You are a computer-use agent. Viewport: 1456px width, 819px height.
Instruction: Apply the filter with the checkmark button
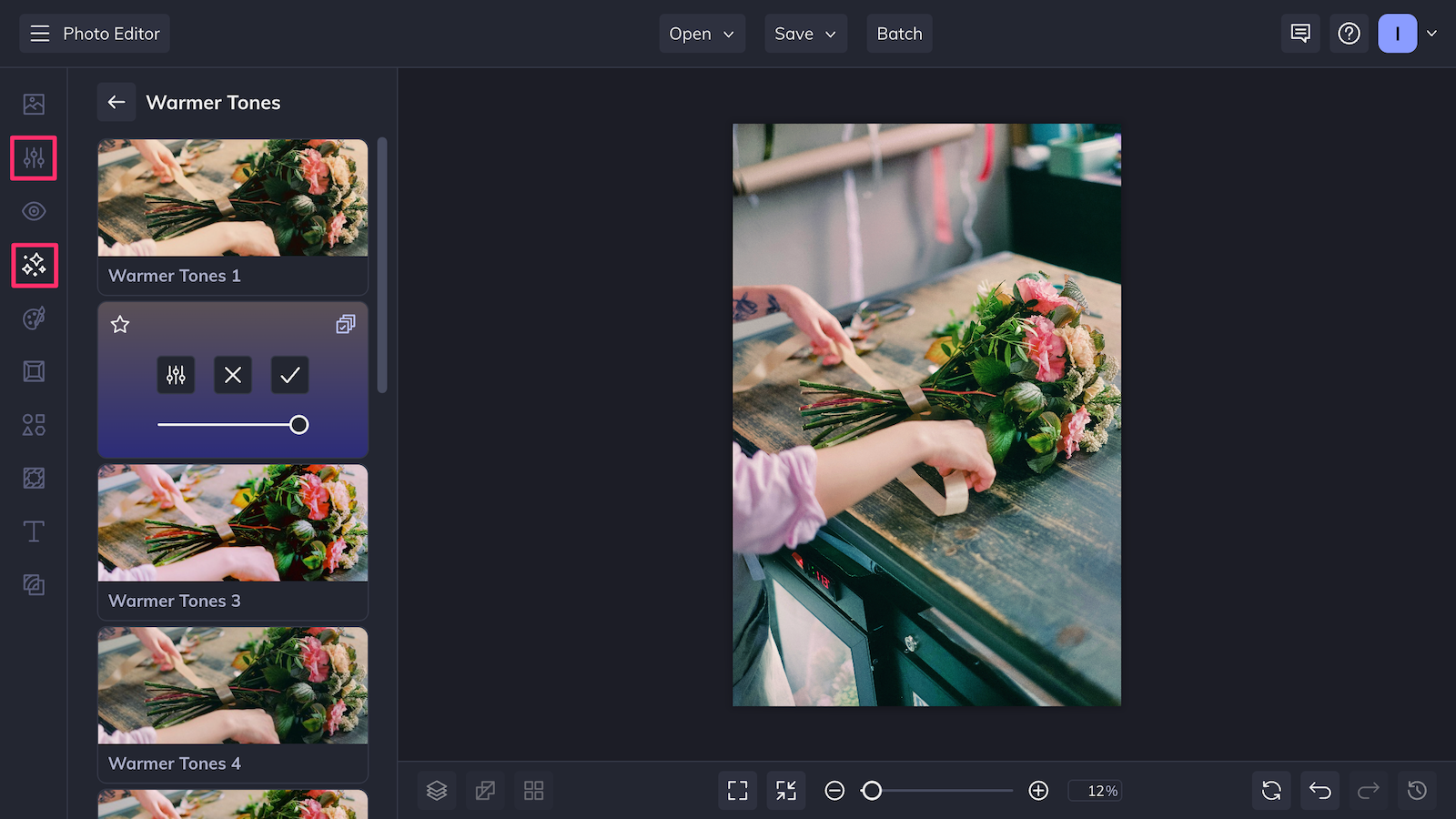click(x=289, y=375)
